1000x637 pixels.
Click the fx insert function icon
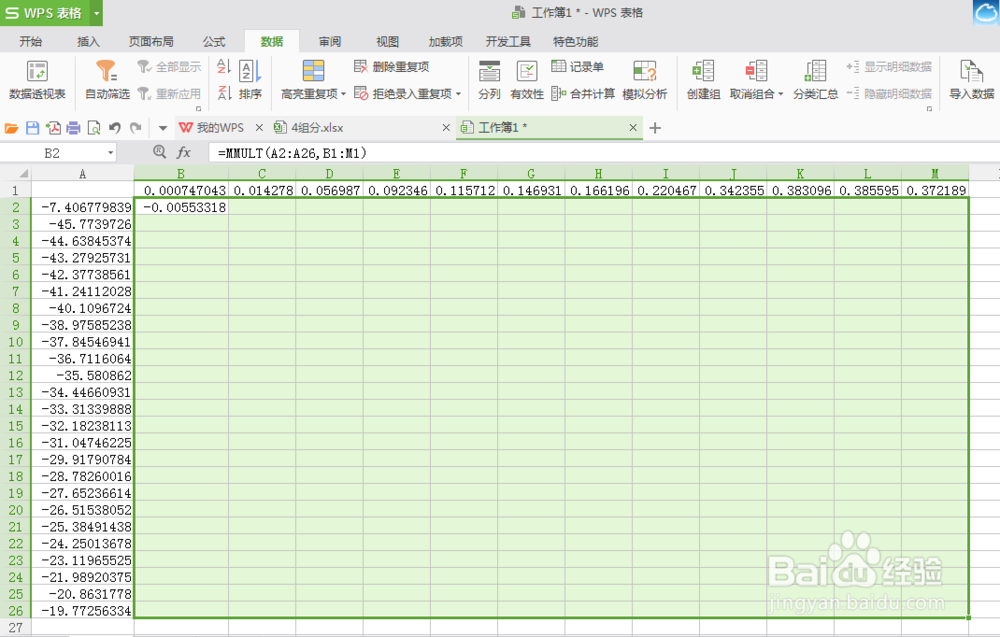[184, 152]
